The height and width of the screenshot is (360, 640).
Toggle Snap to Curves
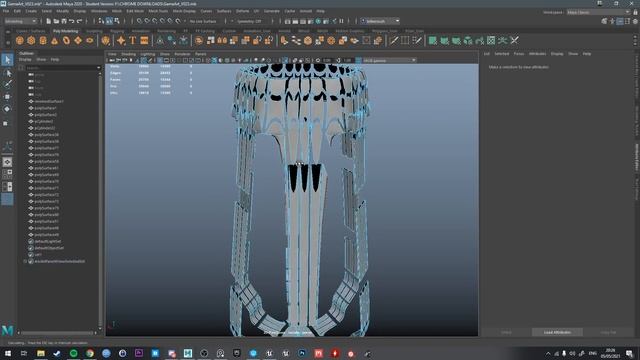click(x=147, y=21)
